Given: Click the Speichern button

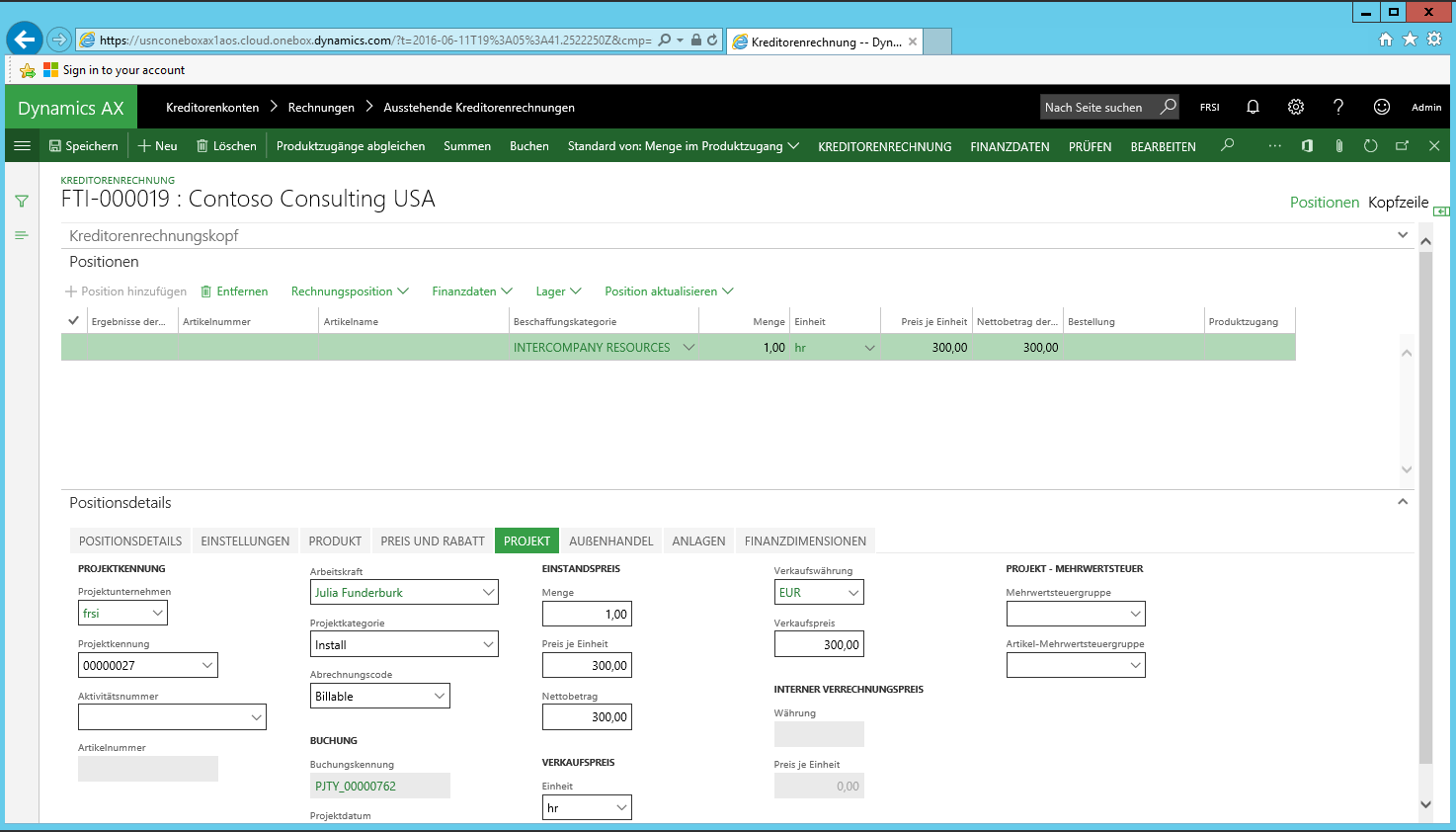Looking at the screenshot, I should click(x=84, y=146).
